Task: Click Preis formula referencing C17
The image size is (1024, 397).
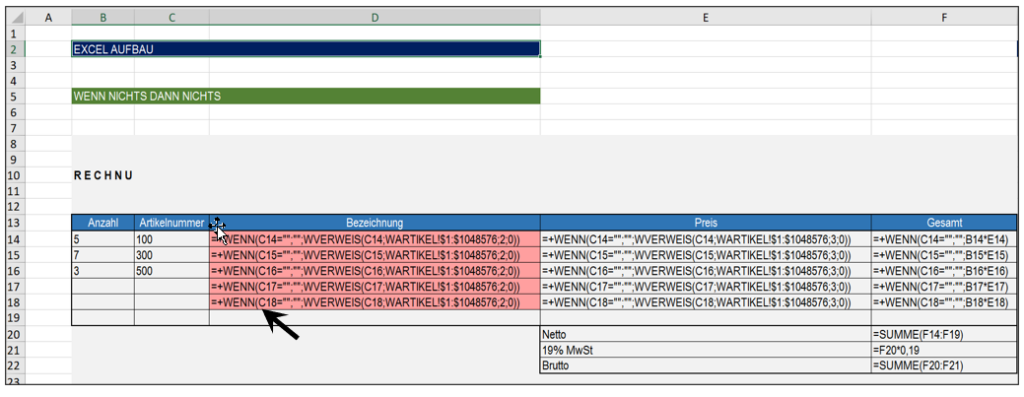Action: pyautogui.click(x=705, y=286)
